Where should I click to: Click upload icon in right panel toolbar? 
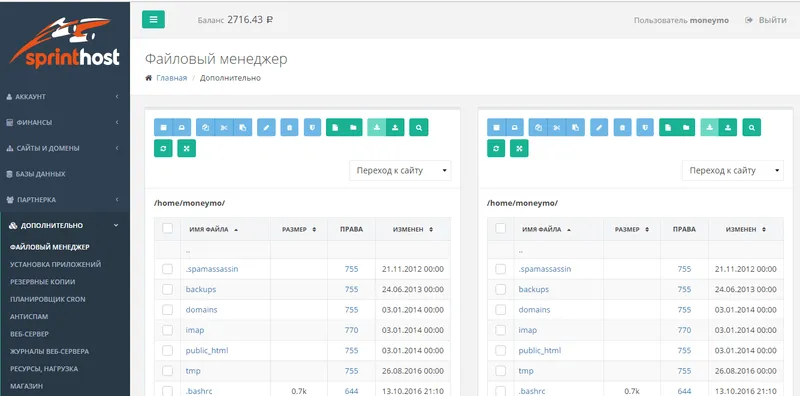(728, 127)
